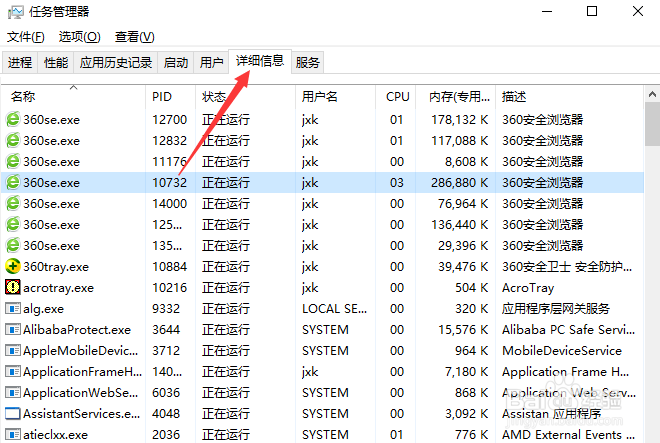Select PID cell 3712
The height and width of the screenshot is (443, 660).
[x=166, y=351]
